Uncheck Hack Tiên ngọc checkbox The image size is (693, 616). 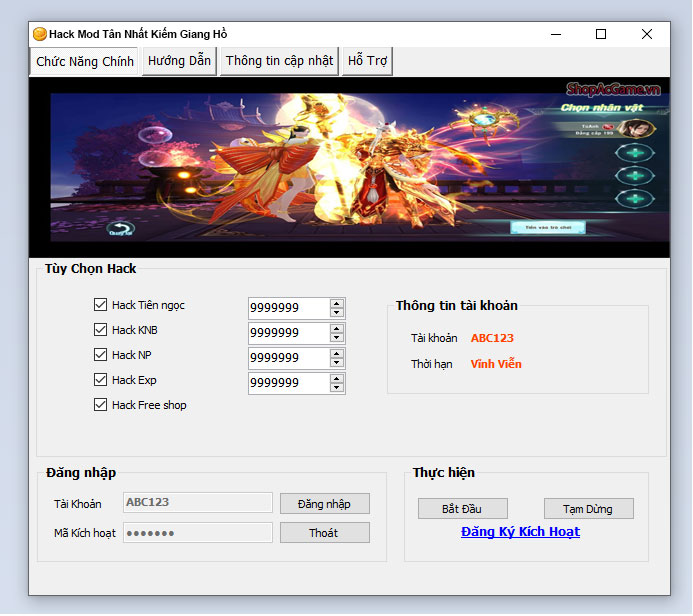point(100,304)
